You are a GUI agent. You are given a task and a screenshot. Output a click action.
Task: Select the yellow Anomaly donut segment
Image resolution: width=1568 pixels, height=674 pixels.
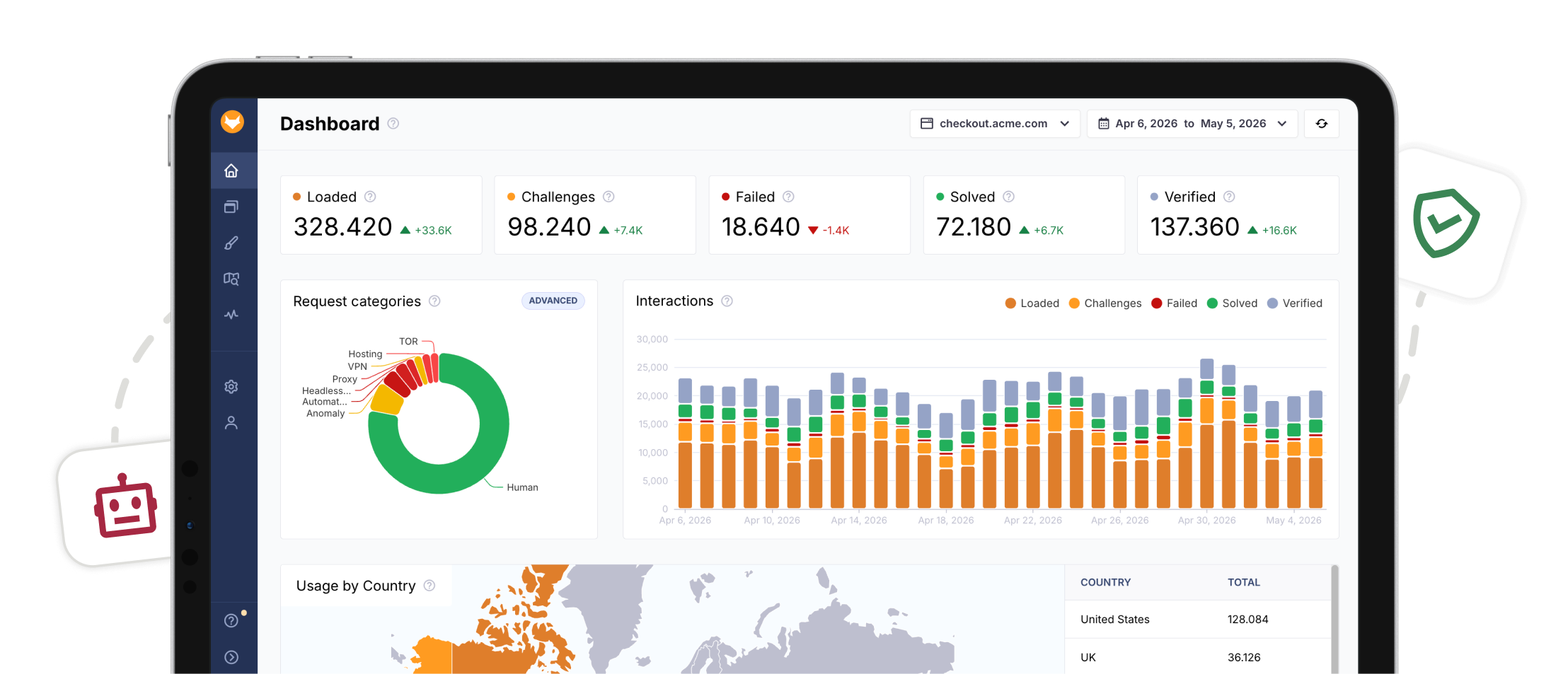(386, 400)
